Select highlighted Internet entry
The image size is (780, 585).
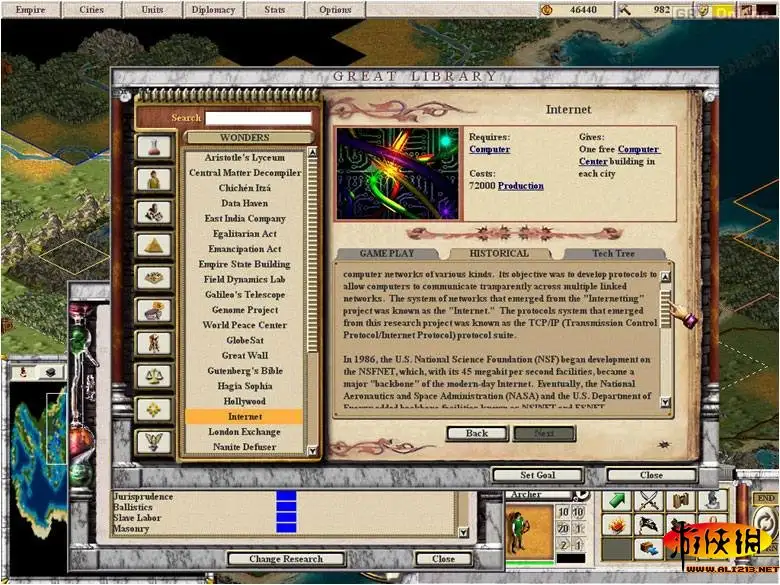244,416
